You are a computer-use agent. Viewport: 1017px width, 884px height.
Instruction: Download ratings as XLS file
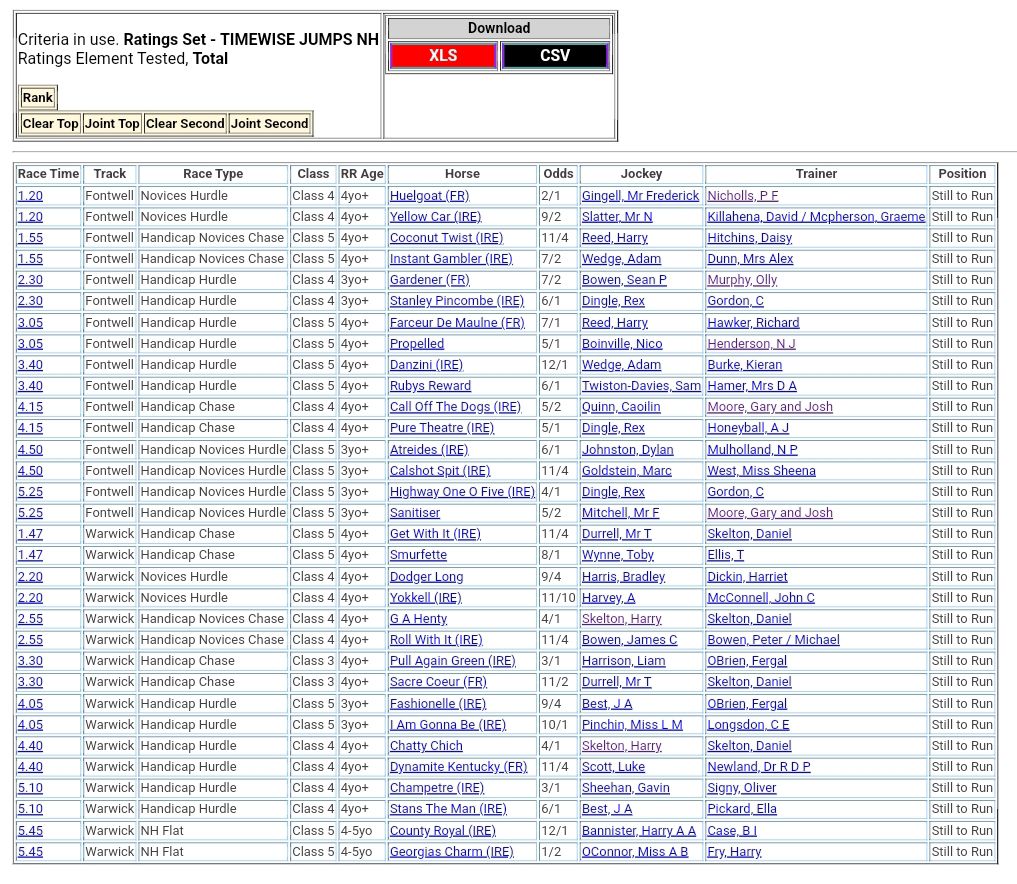coord(443,56)
